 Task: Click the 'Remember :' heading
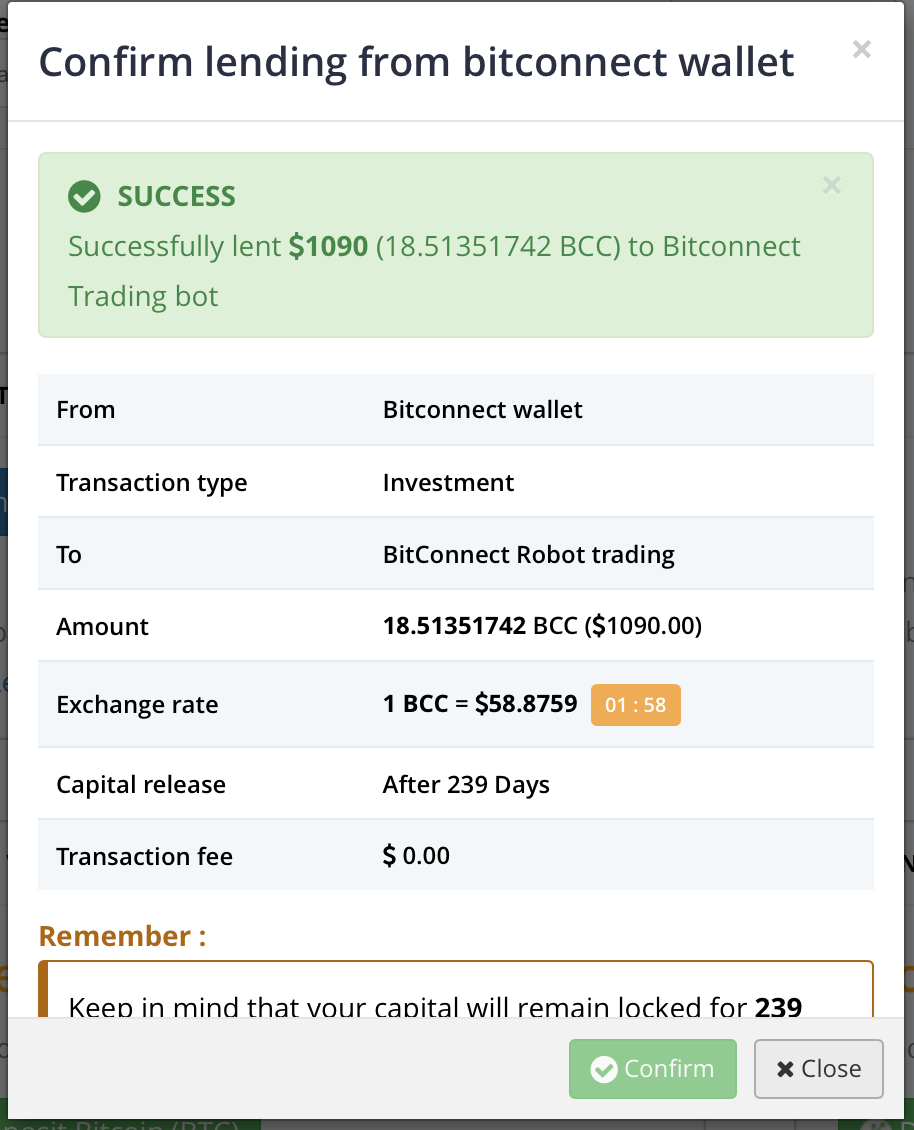pyautogui.click(x=122, y=936)
